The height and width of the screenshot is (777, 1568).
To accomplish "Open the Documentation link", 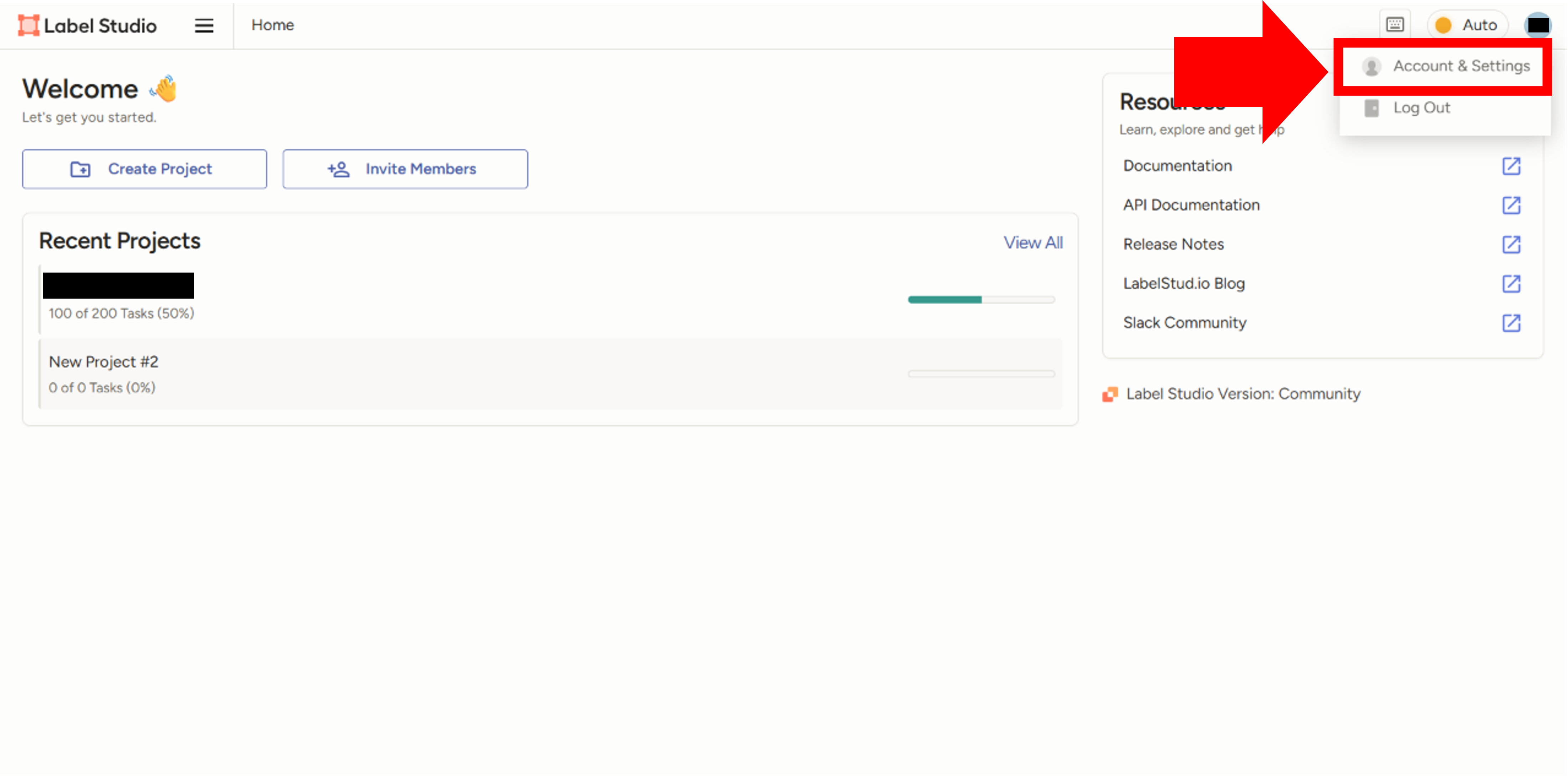I will [1177, 166].
